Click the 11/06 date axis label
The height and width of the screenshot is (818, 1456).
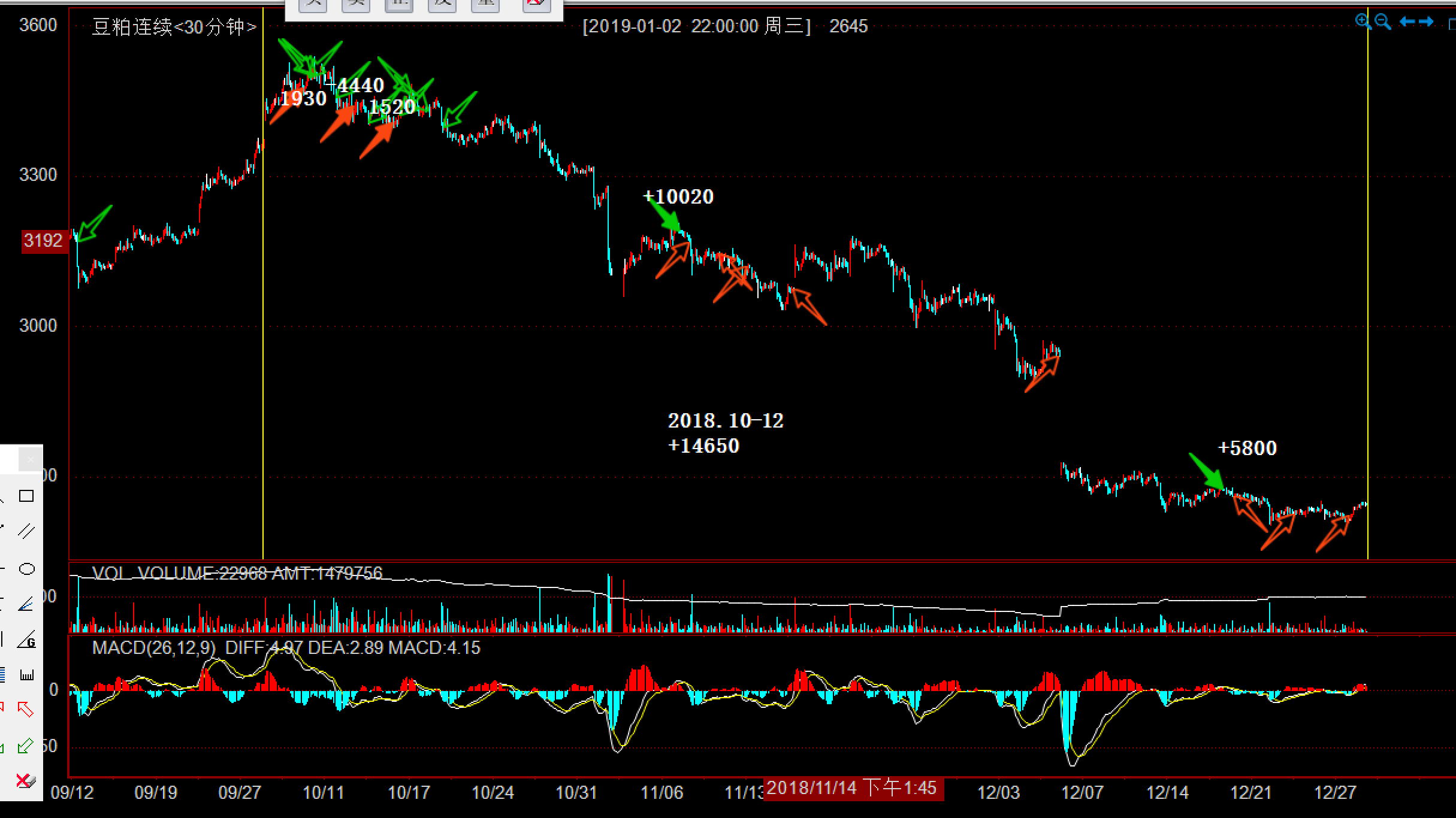click(x=661, y=793)
